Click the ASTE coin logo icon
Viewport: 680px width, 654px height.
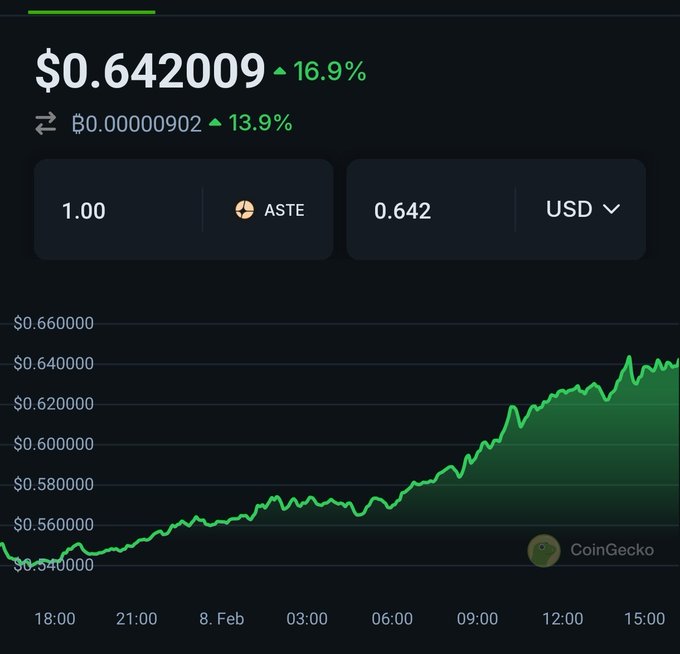(245, 210)
